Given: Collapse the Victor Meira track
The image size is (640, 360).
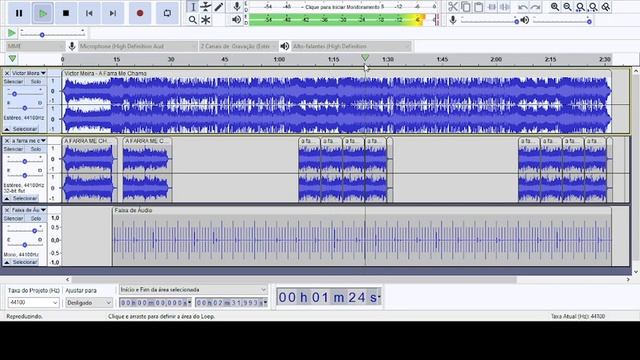Looking at the screenshot, I should pos(7,129).
